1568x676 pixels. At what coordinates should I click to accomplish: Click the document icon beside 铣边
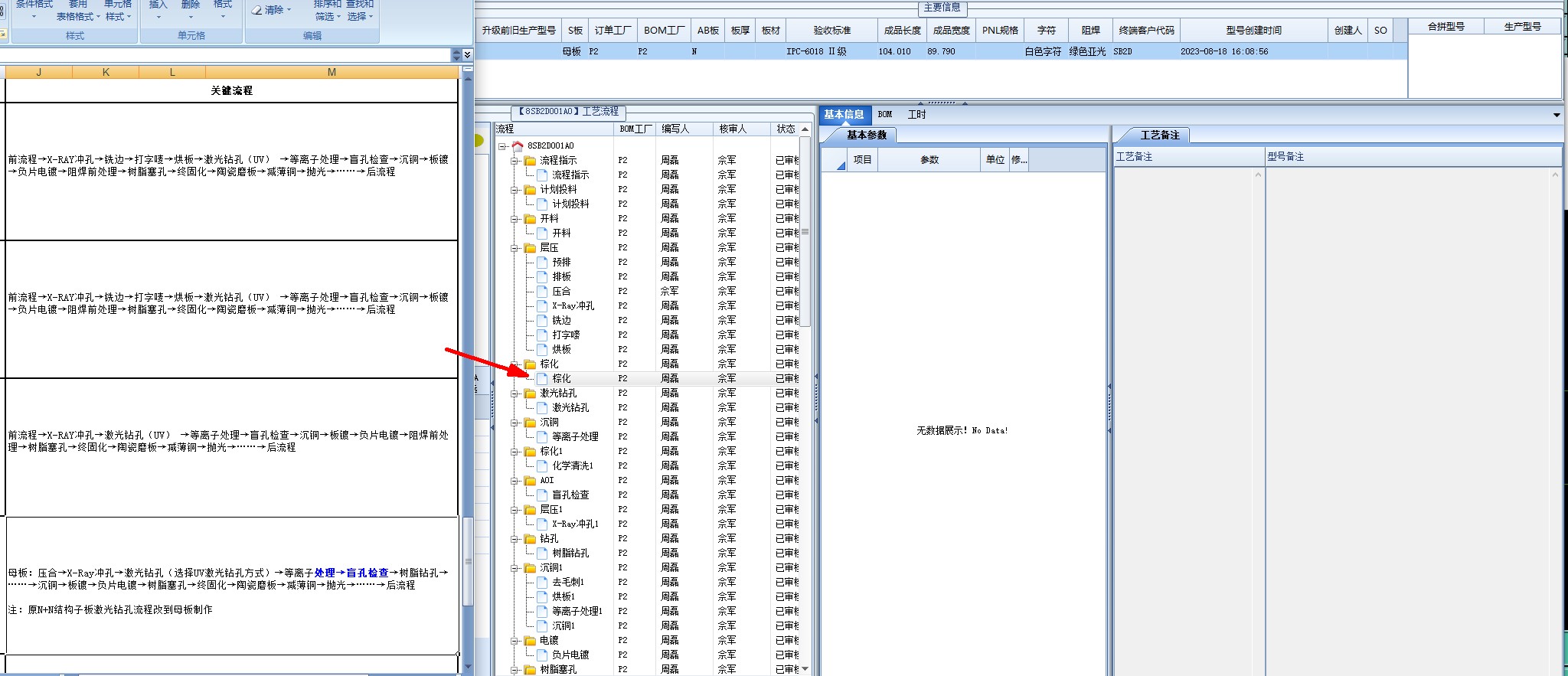coord(542,320)
